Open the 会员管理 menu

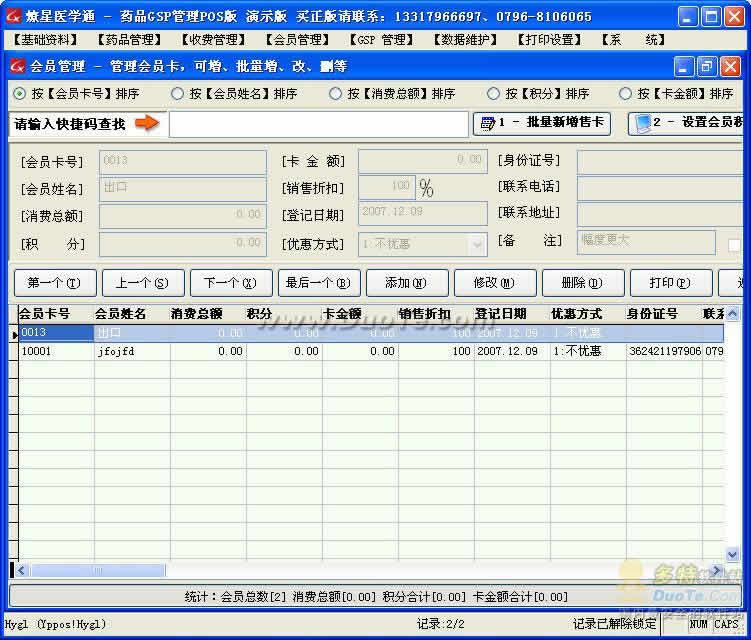click(297, 40)
